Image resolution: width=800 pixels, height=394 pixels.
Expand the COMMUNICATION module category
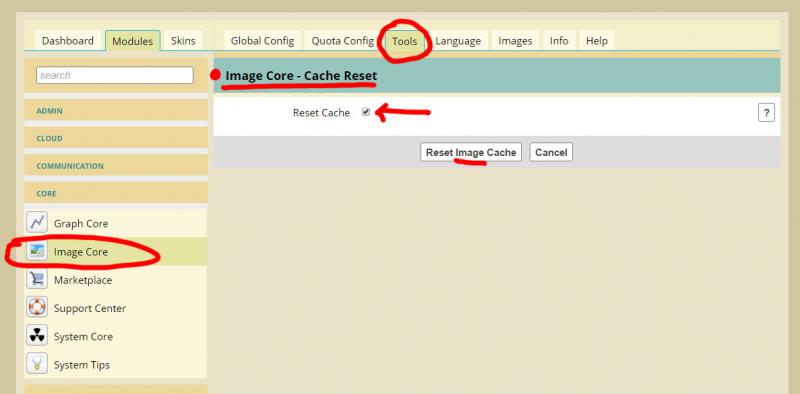[116, 165]
